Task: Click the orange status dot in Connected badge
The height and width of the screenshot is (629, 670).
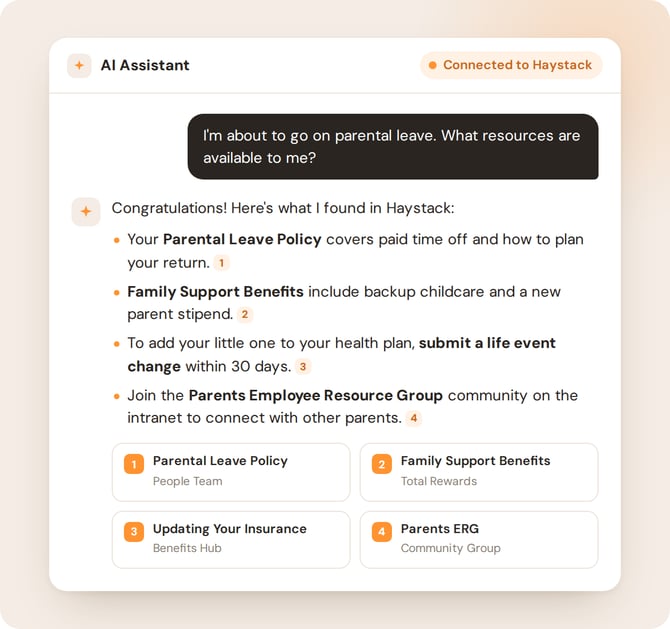Action: (432, 65)
